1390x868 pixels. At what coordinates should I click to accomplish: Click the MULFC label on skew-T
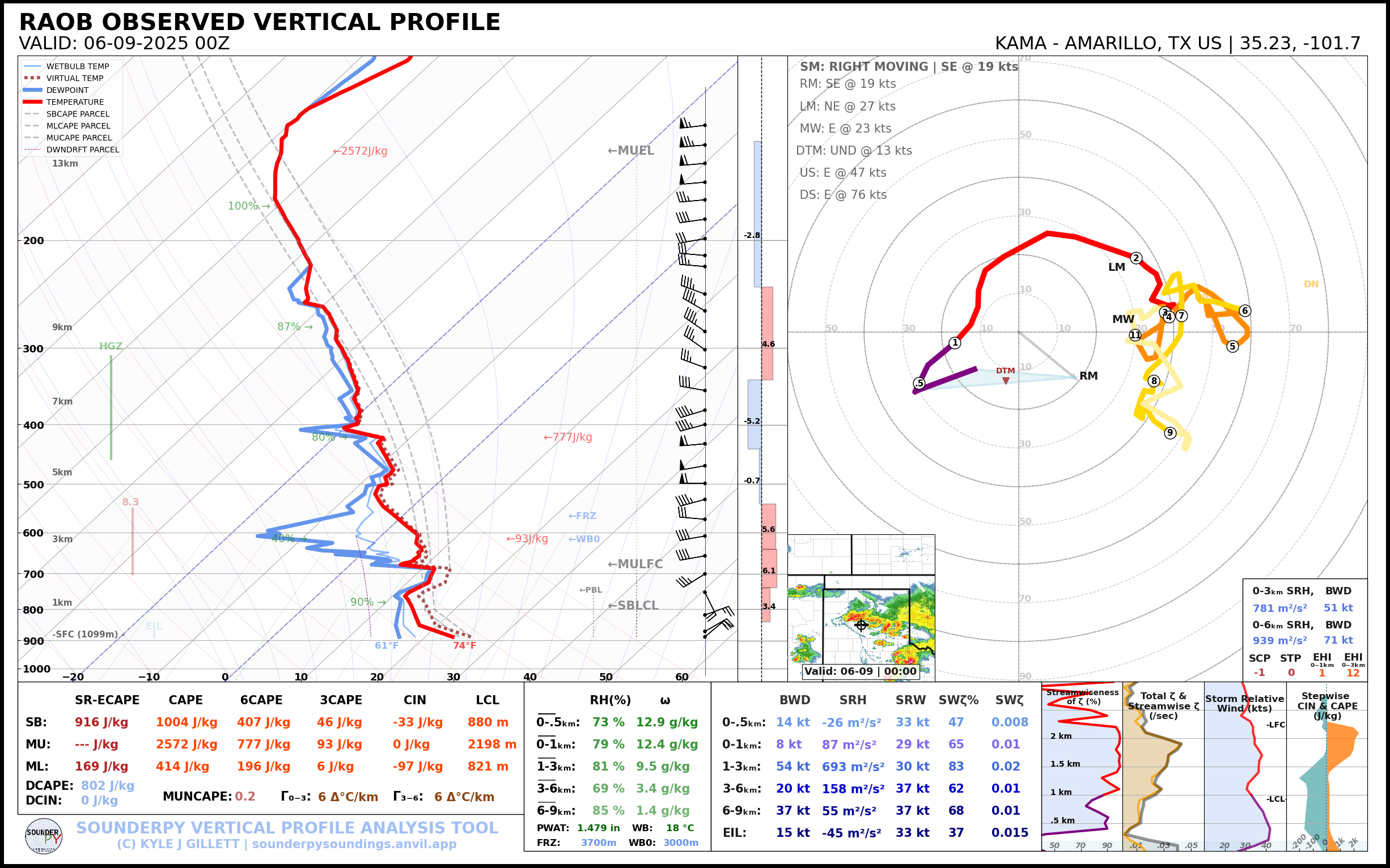coord(635,564)
